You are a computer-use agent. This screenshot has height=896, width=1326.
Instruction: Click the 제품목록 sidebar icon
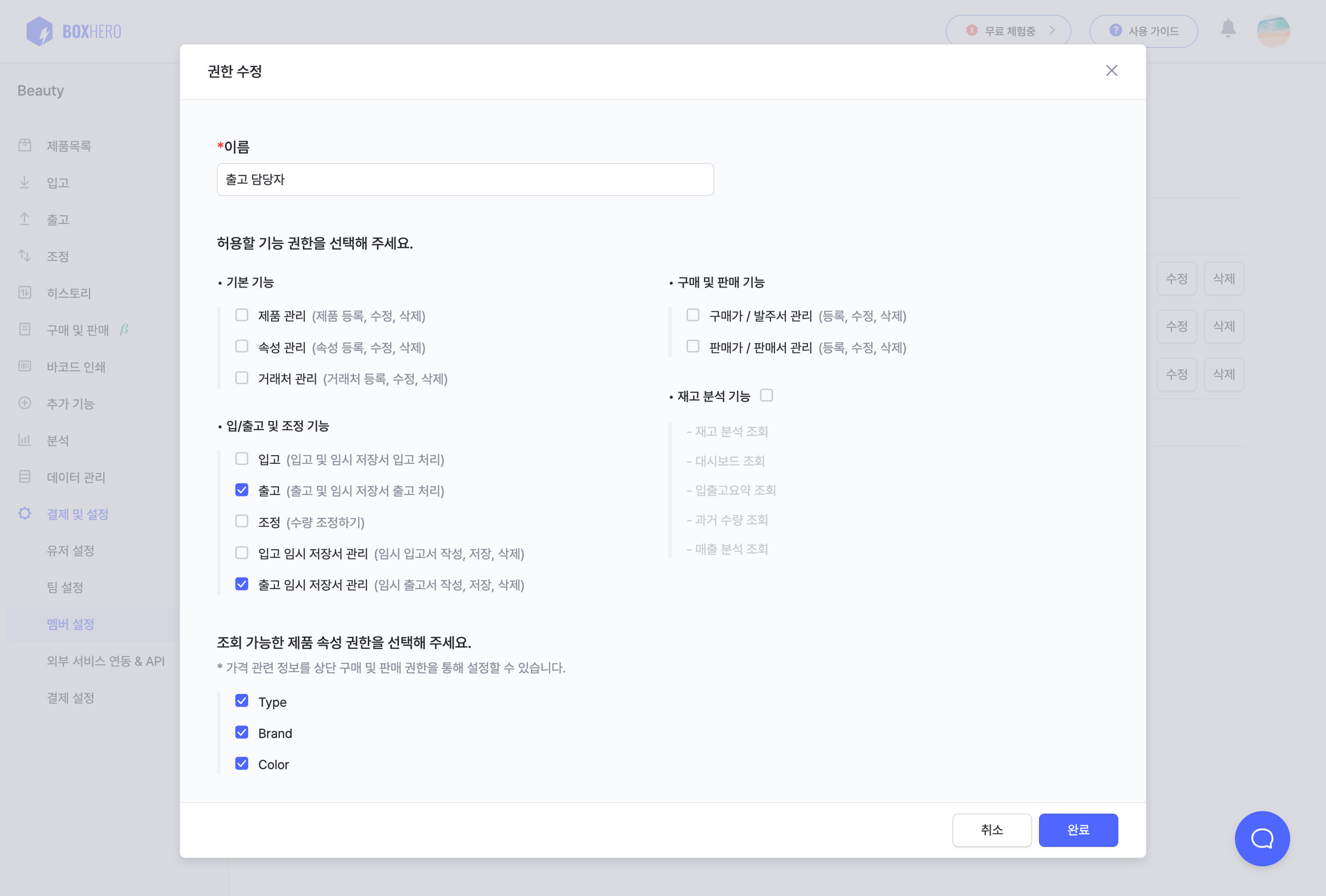point(25,145)
